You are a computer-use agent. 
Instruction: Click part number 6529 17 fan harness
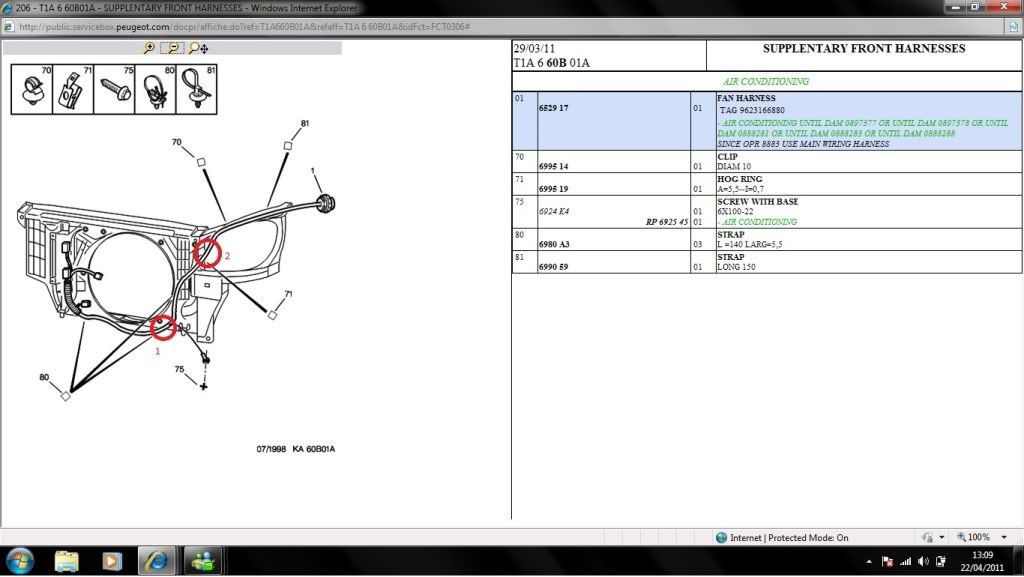click(553, 107)
